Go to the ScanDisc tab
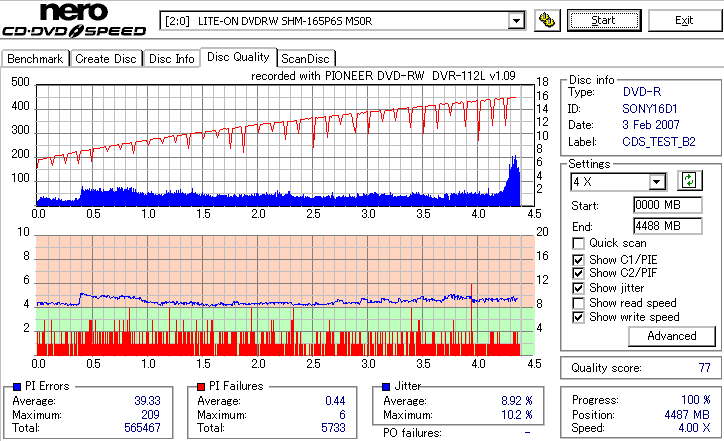The width and height of the screenshot is (724, 441). point(305,59)
